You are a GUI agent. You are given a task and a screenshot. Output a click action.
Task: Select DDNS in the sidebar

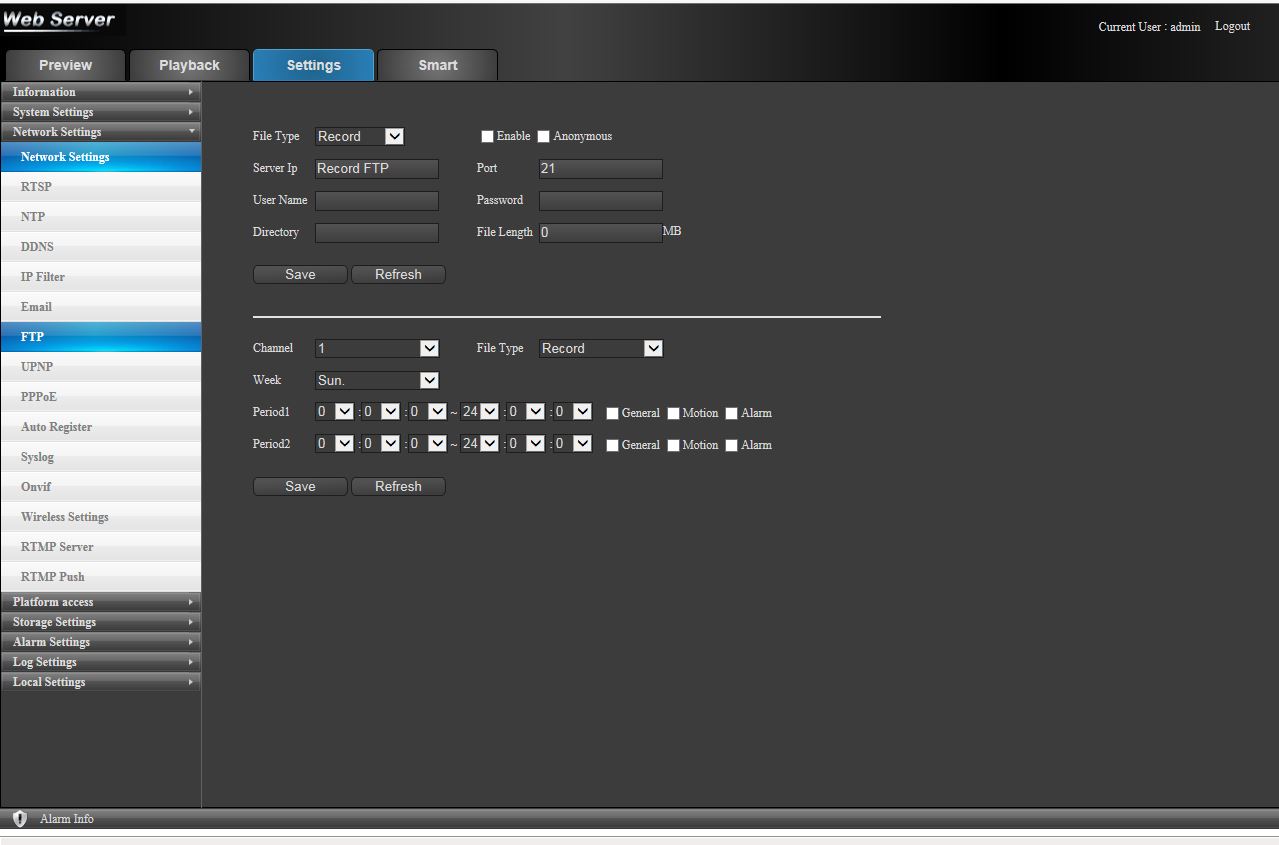point(38,247)
